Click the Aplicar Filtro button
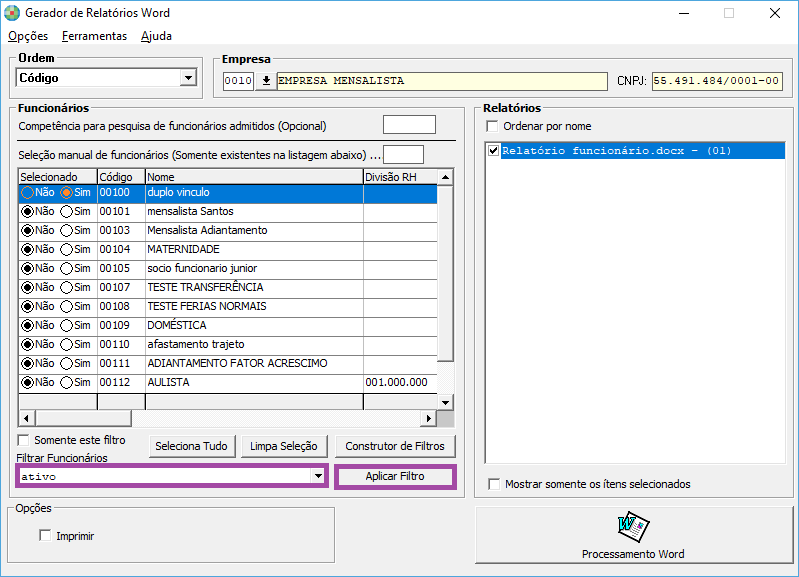The image size is (799, 577). click(395, 476)
